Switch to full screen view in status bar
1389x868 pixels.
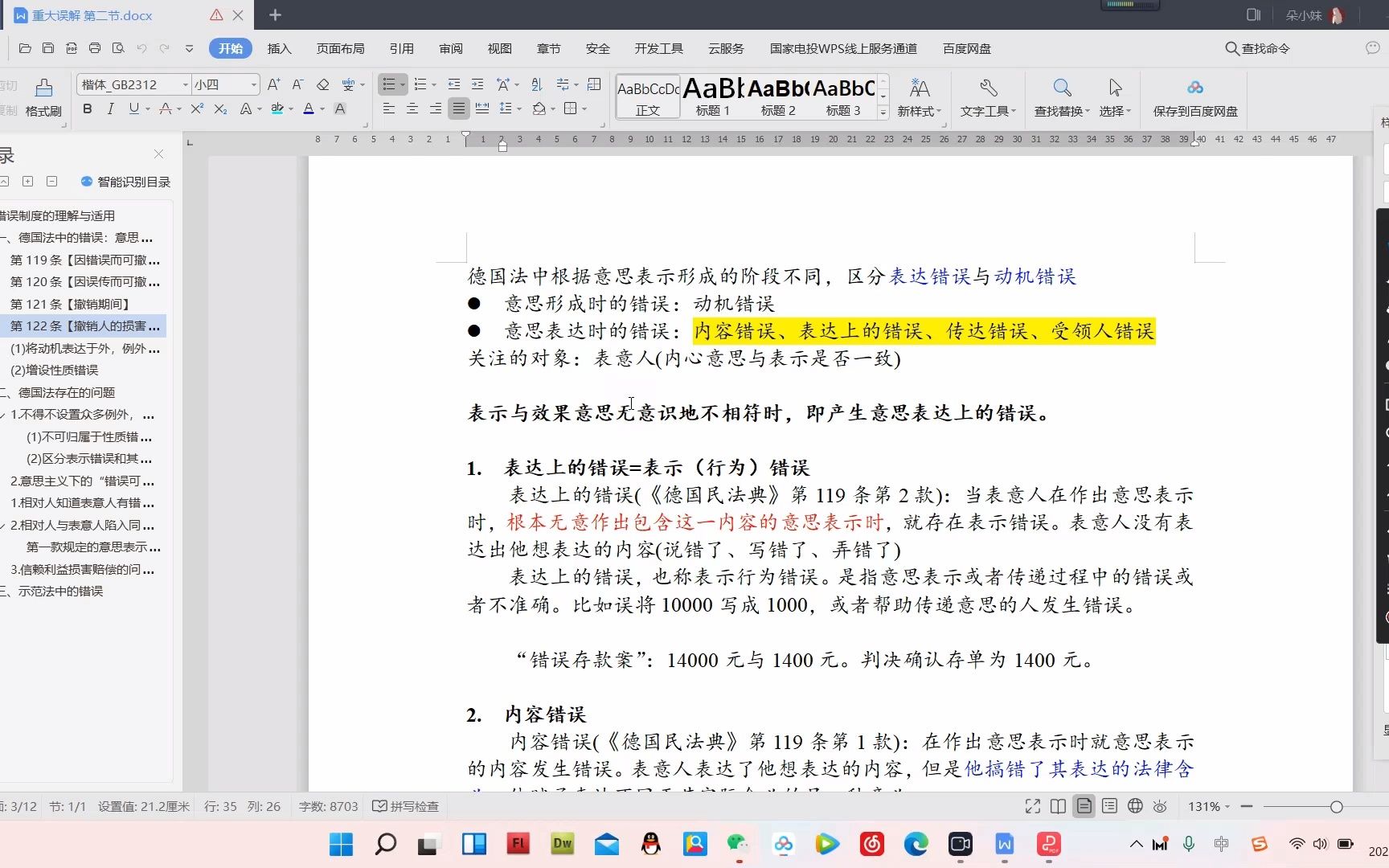[1032, 806]
